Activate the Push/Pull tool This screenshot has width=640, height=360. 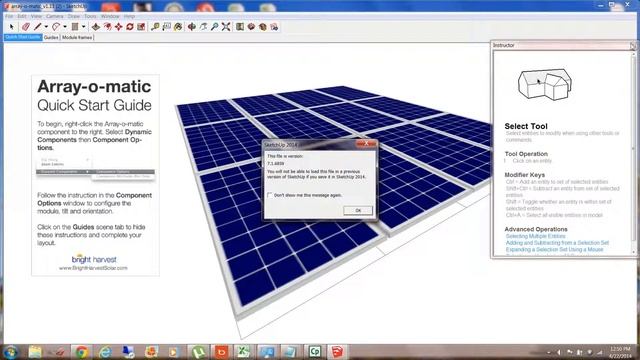point(96,27)
